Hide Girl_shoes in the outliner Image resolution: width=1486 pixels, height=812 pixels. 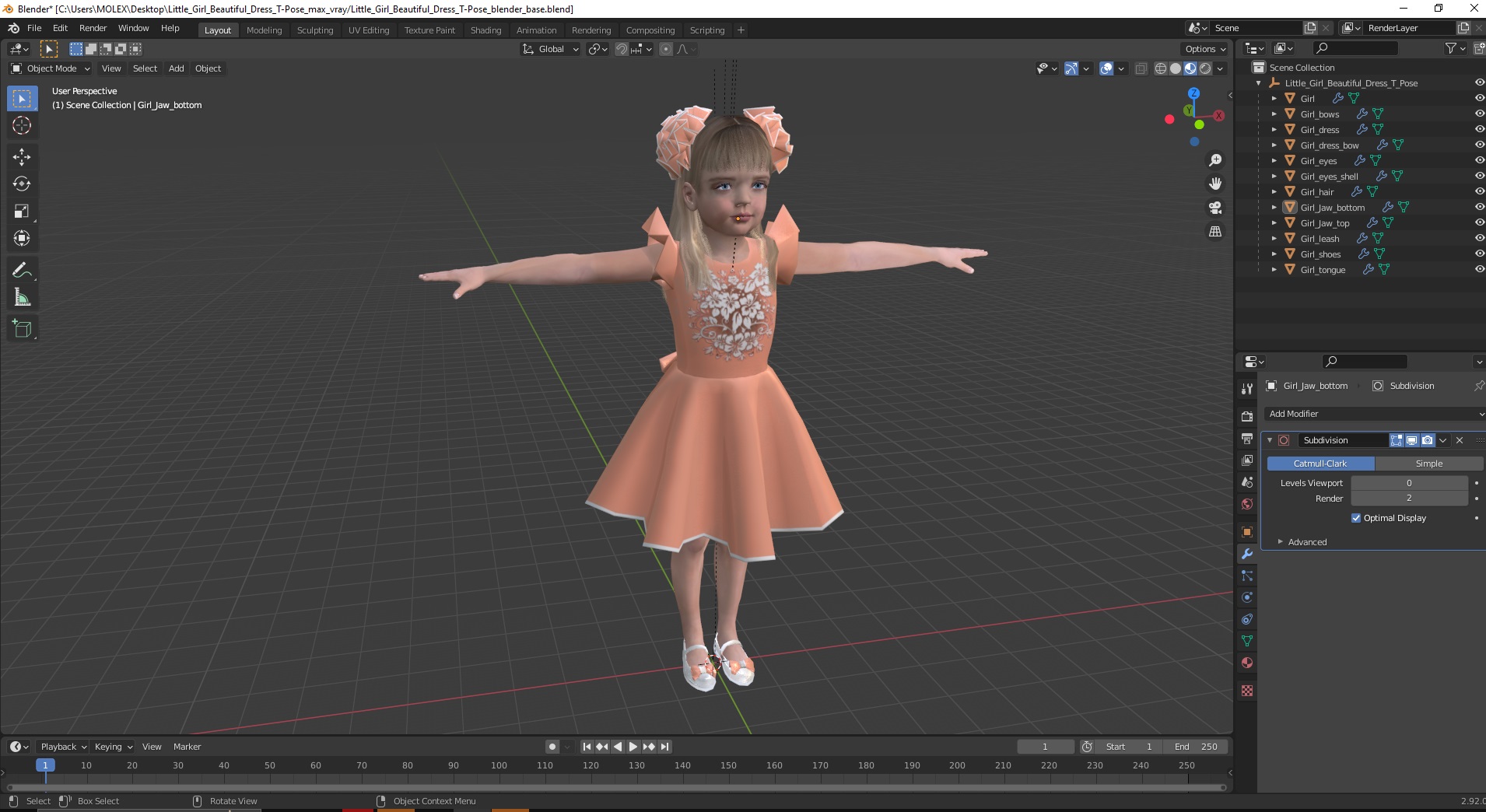click(x=1479, y=254)
